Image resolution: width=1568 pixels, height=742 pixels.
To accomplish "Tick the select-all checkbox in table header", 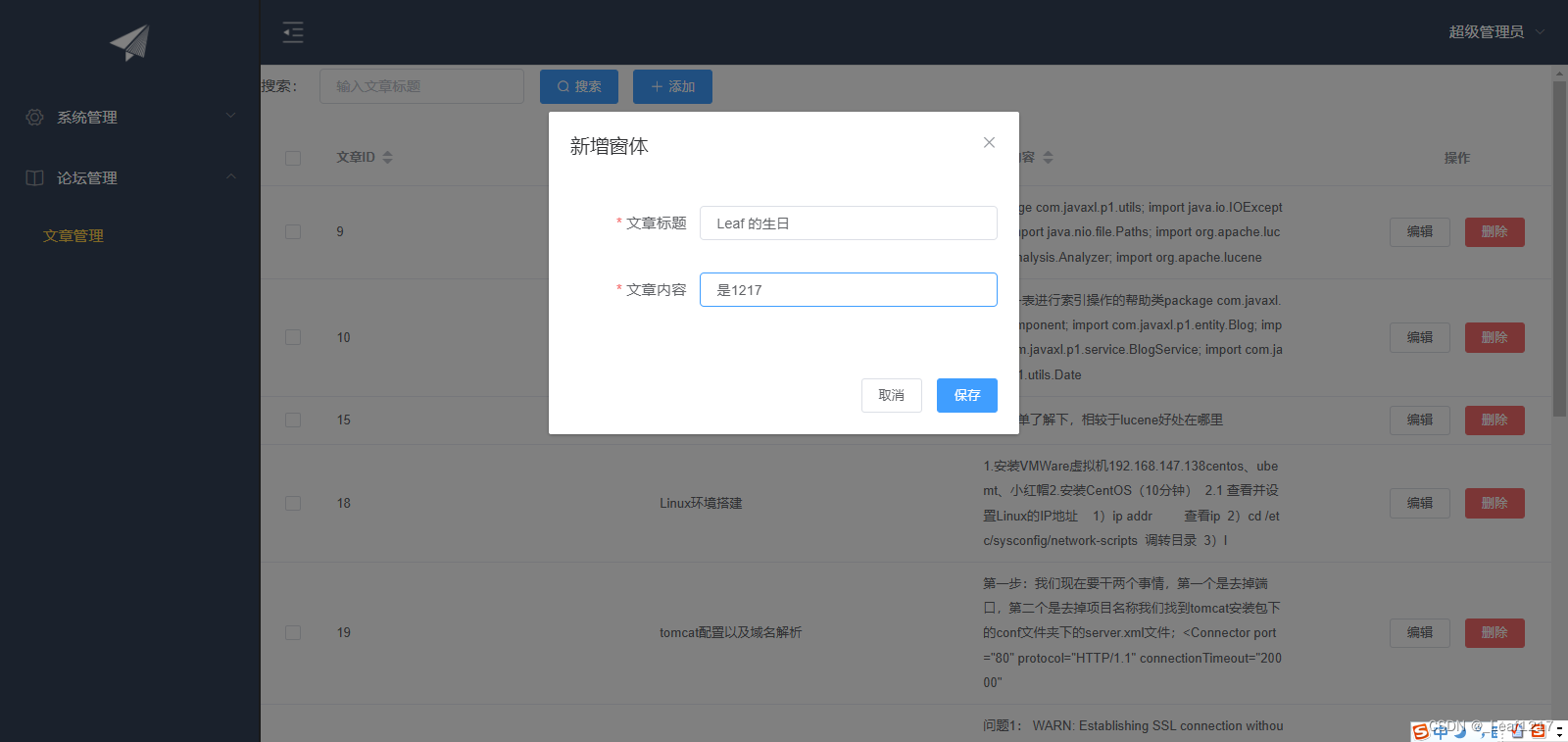I will (293, 158).
